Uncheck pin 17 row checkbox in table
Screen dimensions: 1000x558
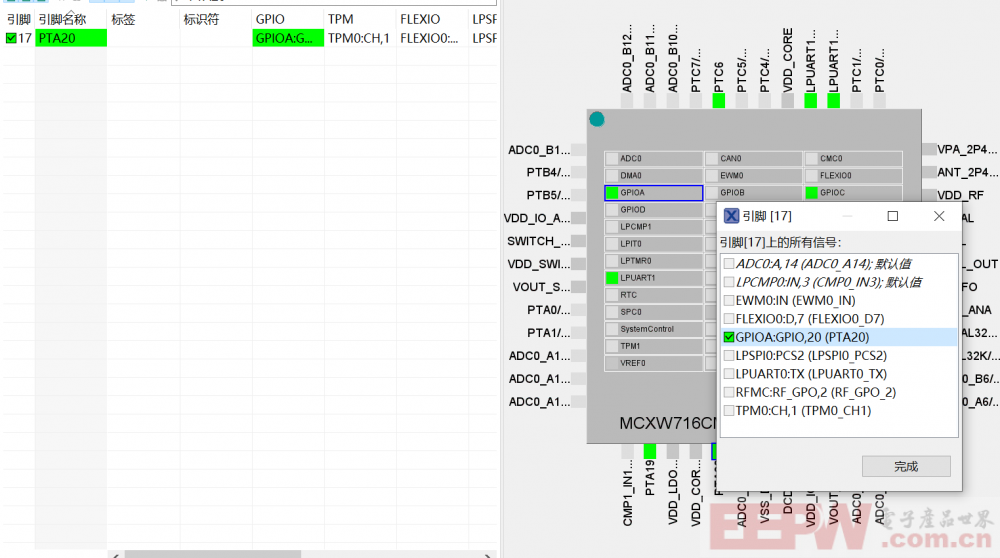[x=11, y=38]
